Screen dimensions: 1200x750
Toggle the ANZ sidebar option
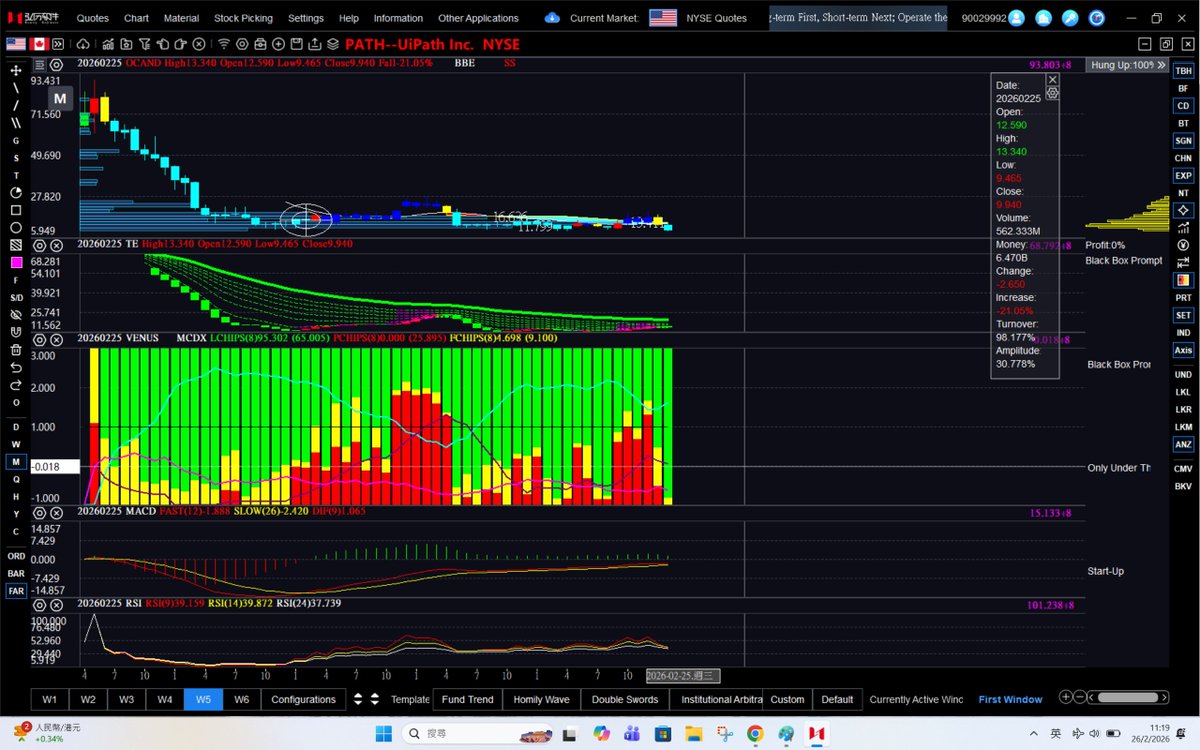coord(1183,445)
